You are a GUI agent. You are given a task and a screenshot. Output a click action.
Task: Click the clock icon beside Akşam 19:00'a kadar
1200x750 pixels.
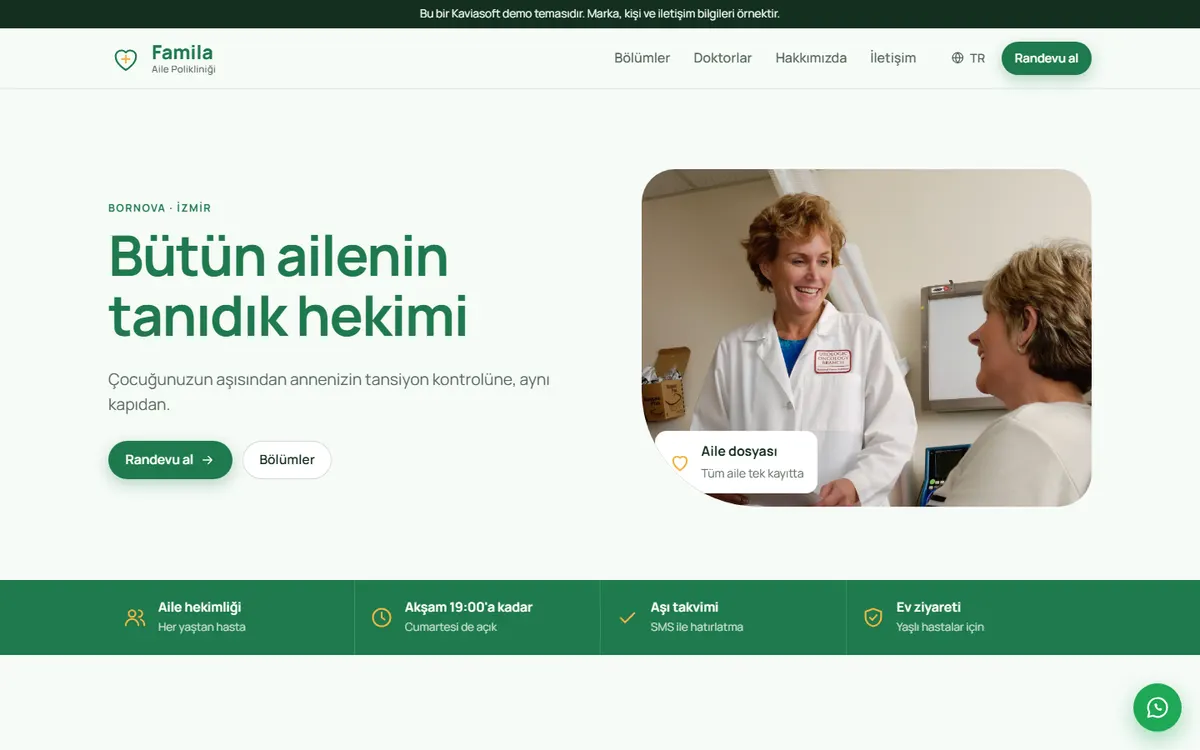pyautogui.click(x=382, y=618)
